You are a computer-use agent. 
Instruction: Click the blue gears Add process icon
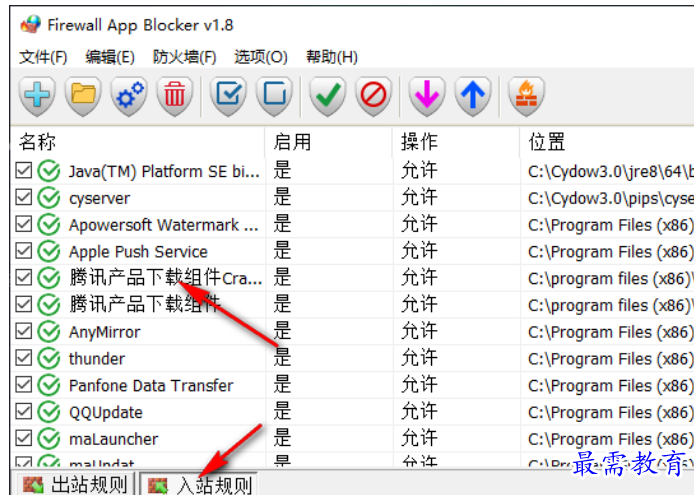(x=129, y=96)
